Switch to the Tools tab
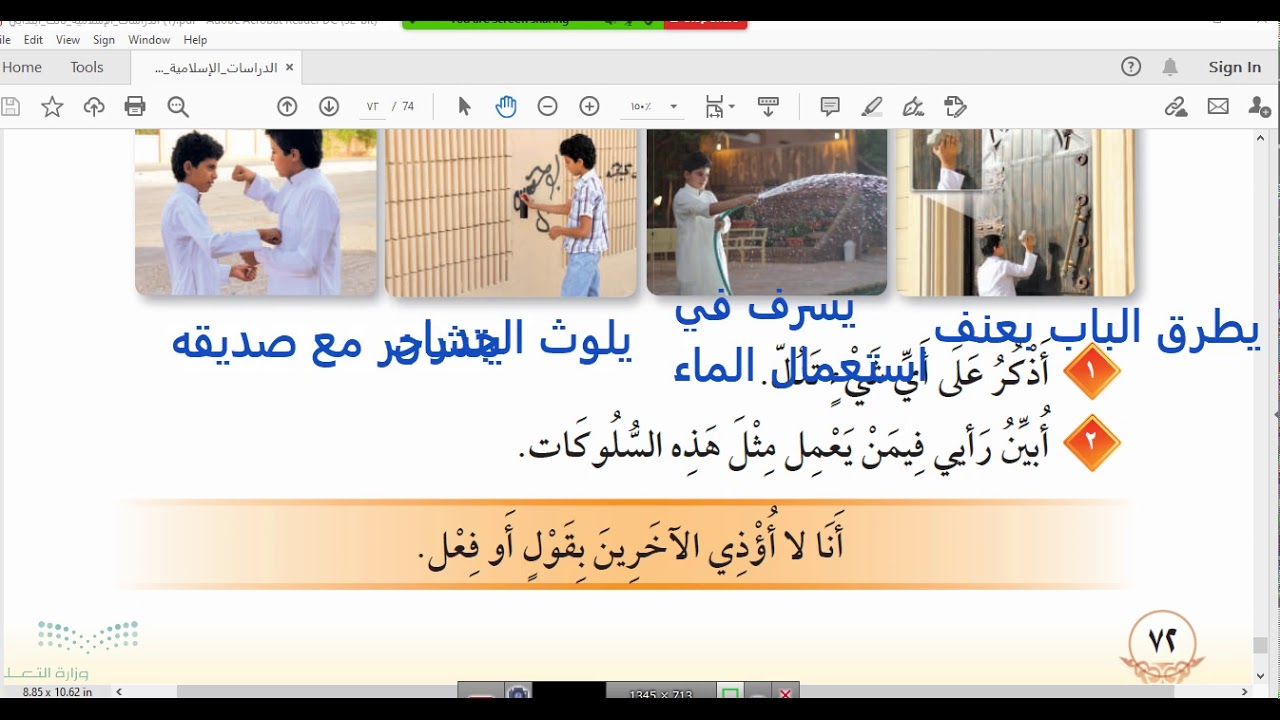Image resolution: width=1280 pixels, height=720 pixels. click(x=87, y=67)
